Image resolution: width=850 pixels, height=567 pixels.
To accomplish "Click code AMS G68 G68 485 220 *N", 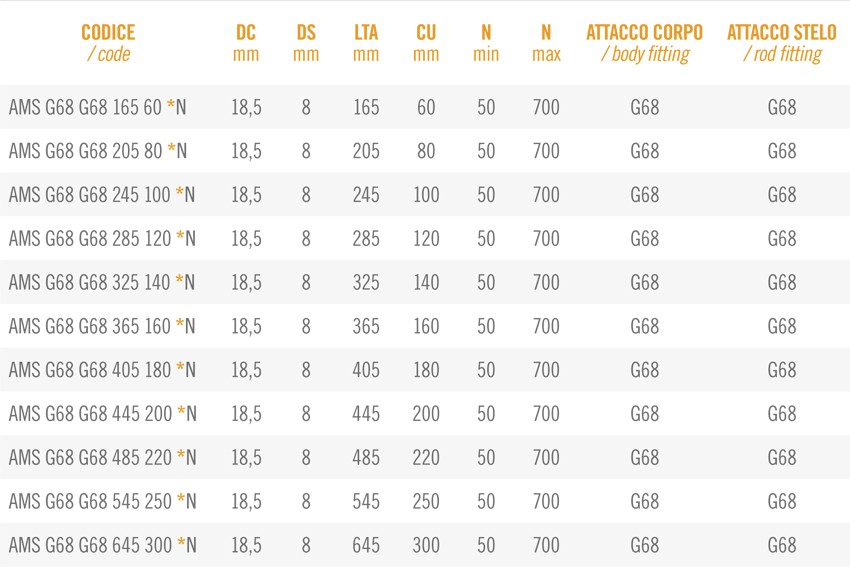I will click(102, 458).
